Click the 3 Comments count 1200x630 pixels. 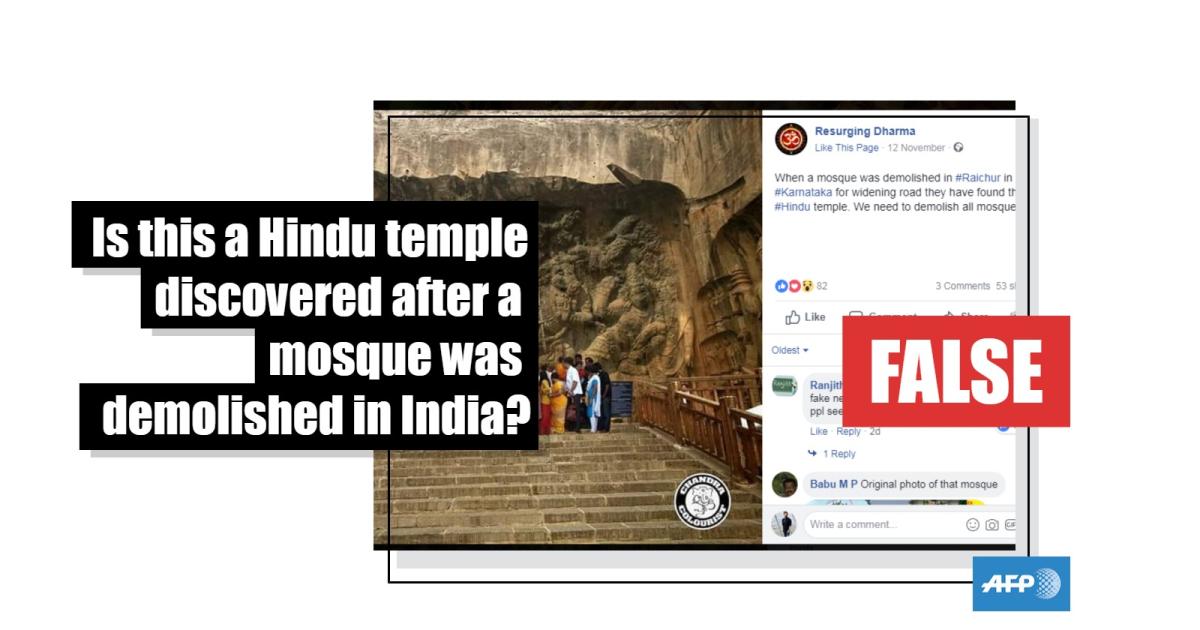(962, 286)
